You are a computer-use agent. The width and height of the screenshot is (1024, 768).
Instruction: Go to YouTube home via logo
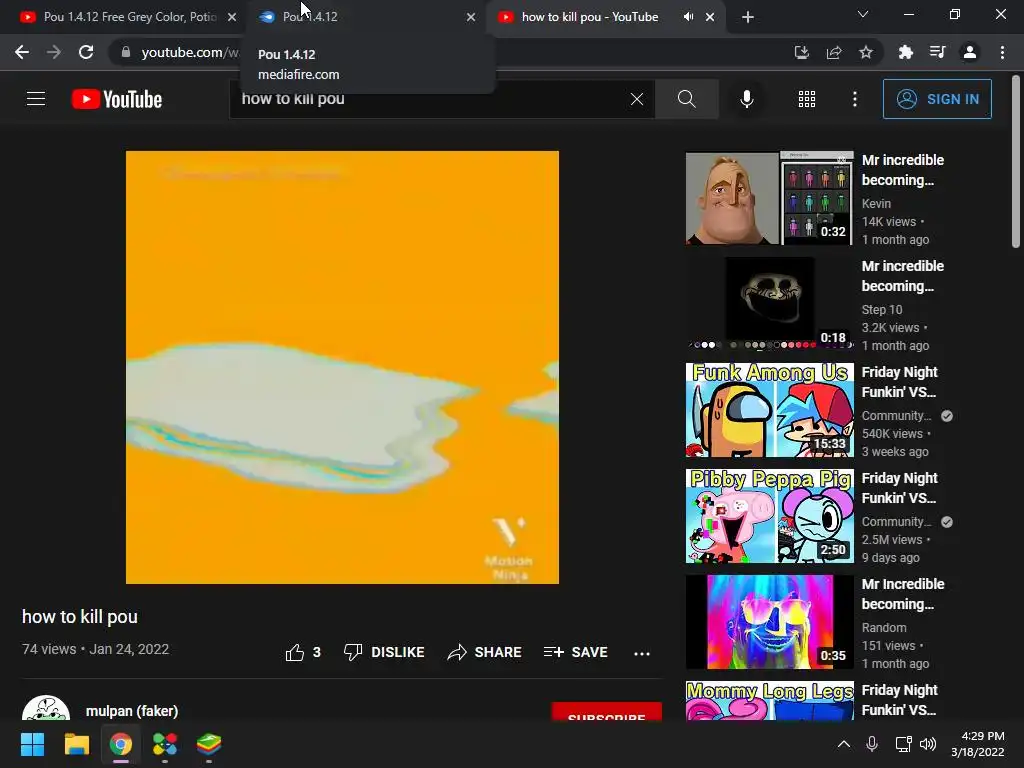click(x=117, y=99)
